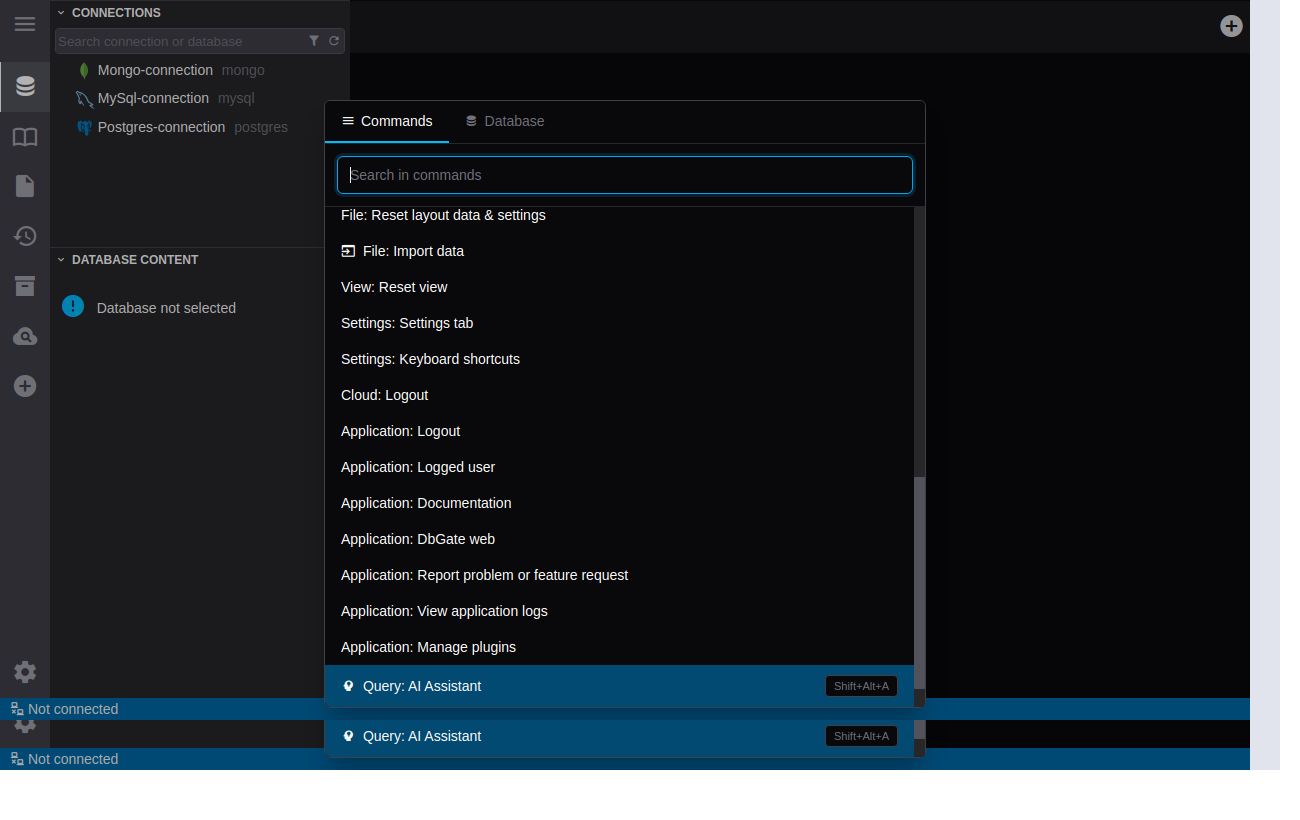
Task: Open the saved files sidebar icon
Action: pos(25,186)
